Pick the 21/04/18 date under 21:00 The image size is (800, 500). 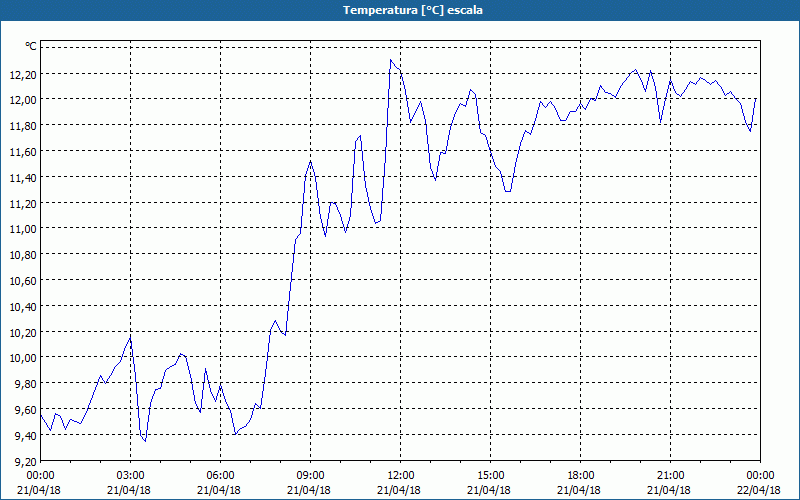click(x=669, y=490)
